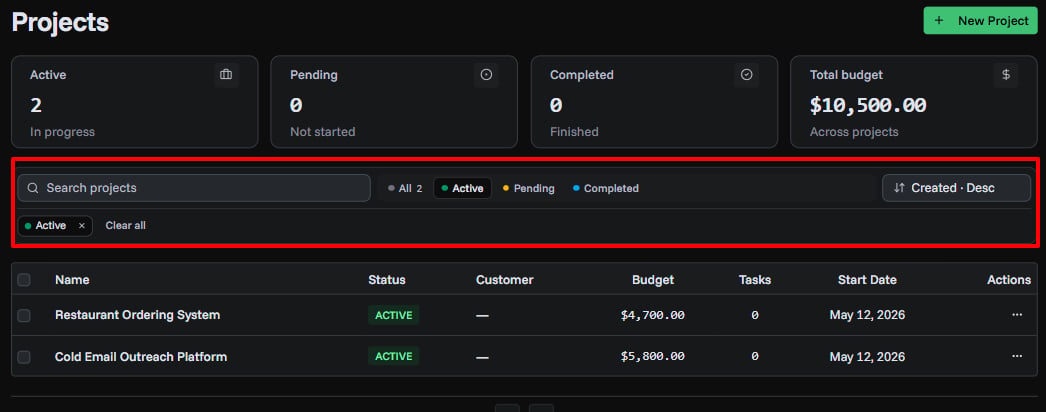Screen dimensions: 1046x412
Task: Click the Budget column header
Action: coord(653,280)
